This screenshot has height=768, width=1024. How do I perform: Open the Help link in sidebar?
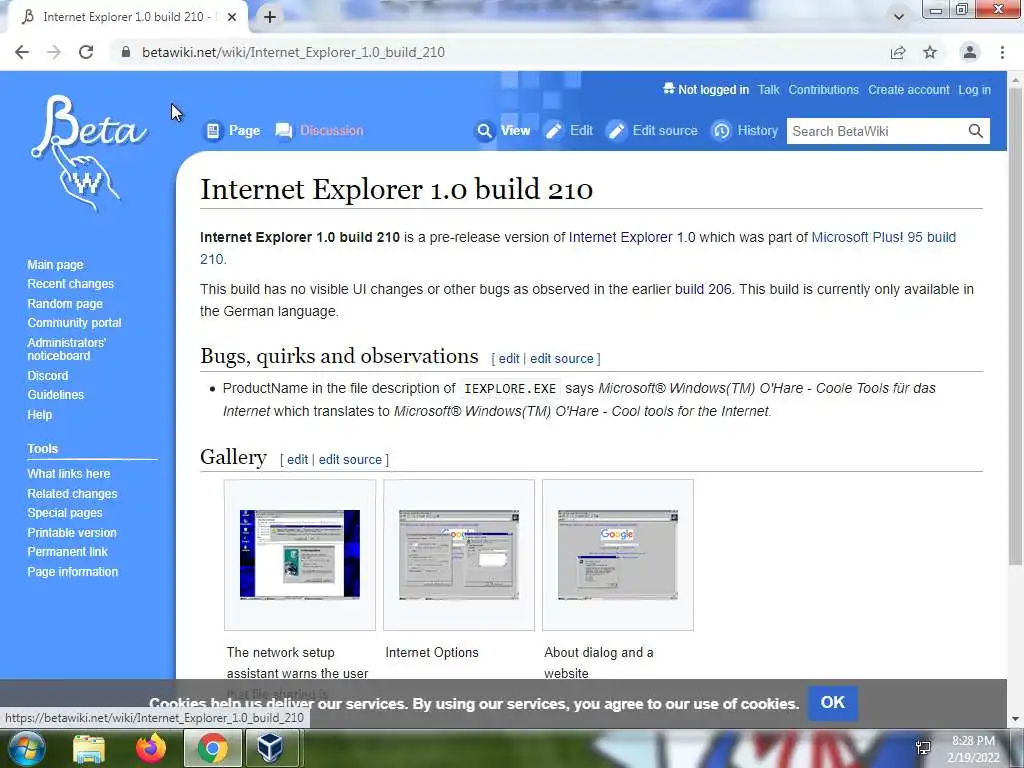pos(39,415)
